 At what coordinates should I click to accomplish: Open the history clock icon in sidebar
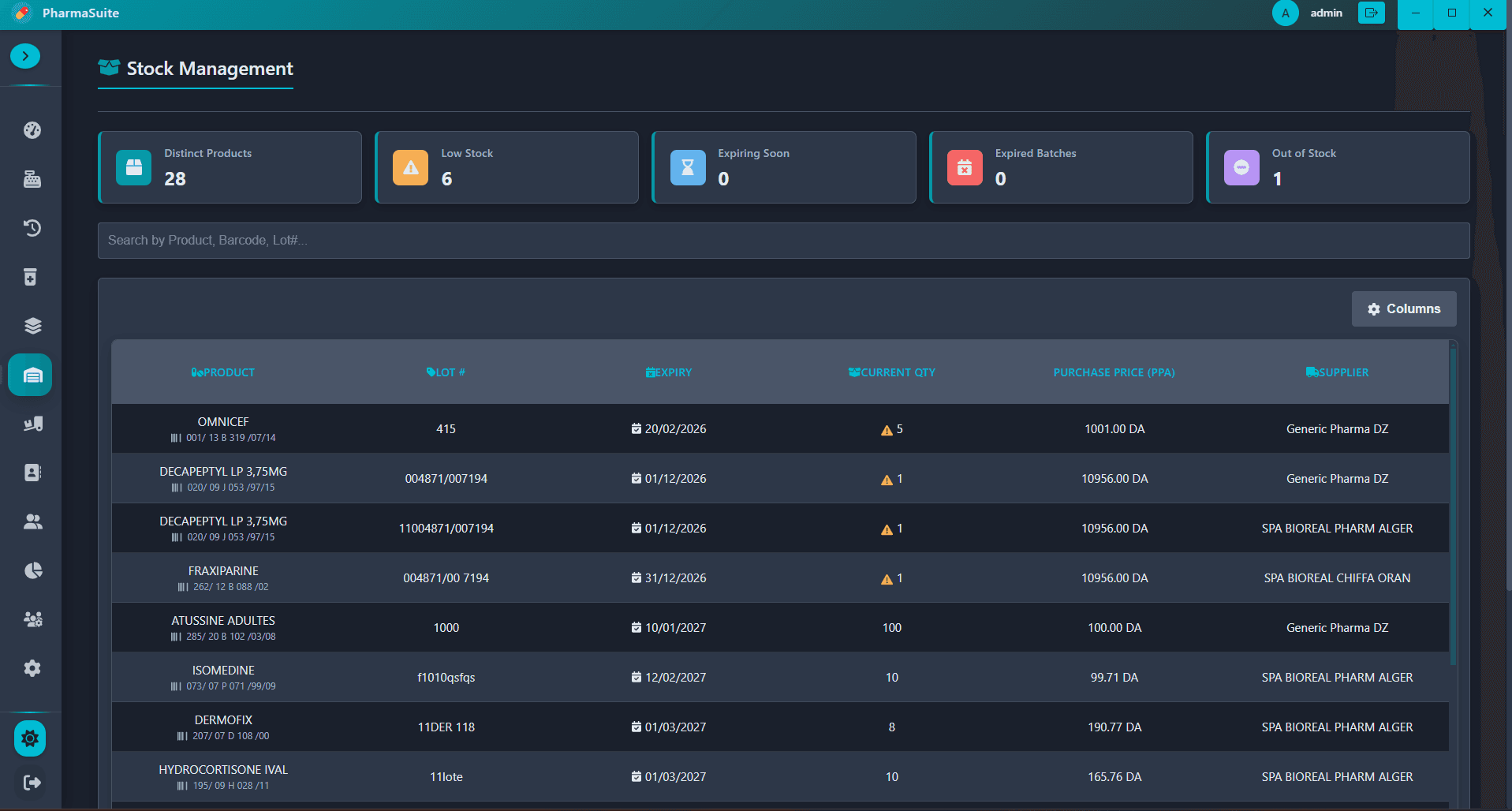(x=32, y=228)
